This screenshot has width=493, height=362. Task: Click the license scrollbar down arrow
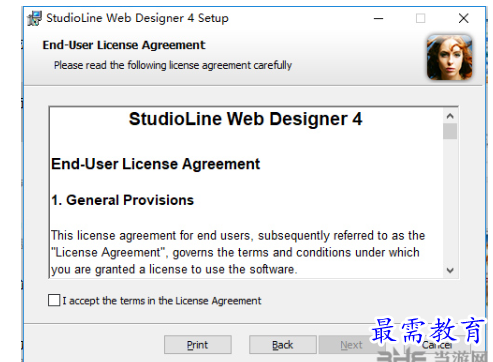(450, 270)
